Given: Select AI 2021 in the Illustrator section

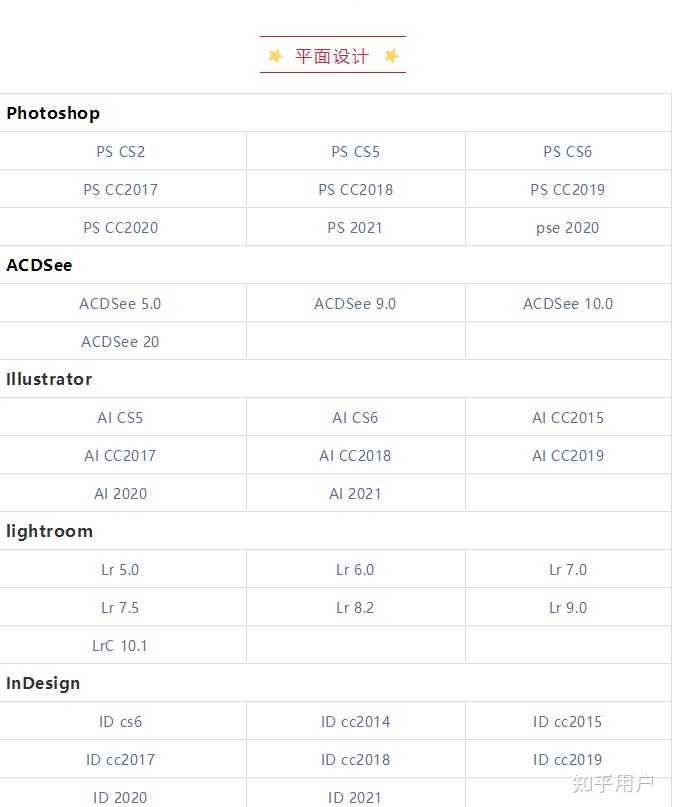Looking at the screenshot, I should (356, 494).
